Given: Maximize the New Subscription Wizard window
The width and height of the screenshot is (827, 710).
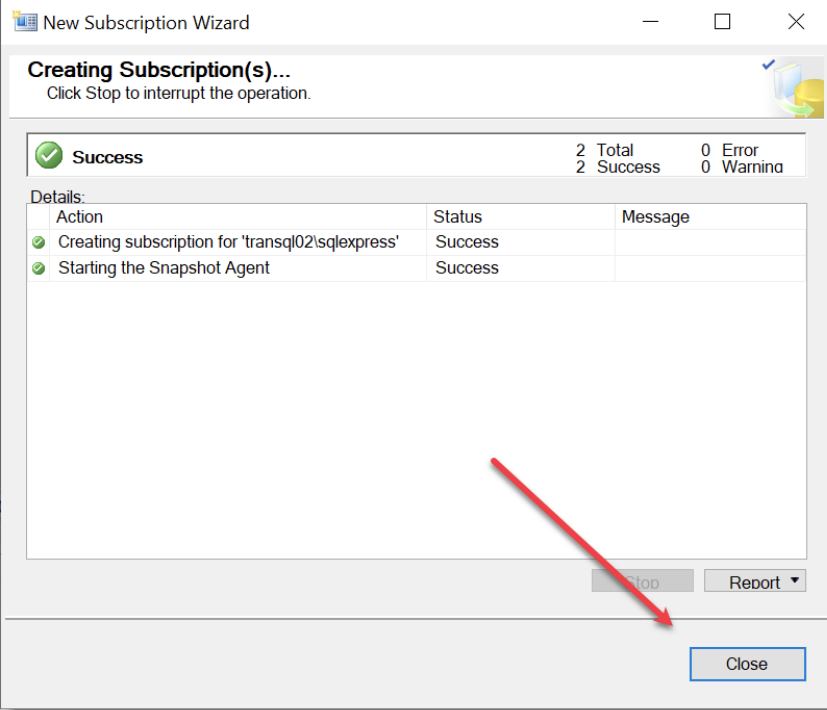Looking at the screenshot, I should (x=722, y=22).
